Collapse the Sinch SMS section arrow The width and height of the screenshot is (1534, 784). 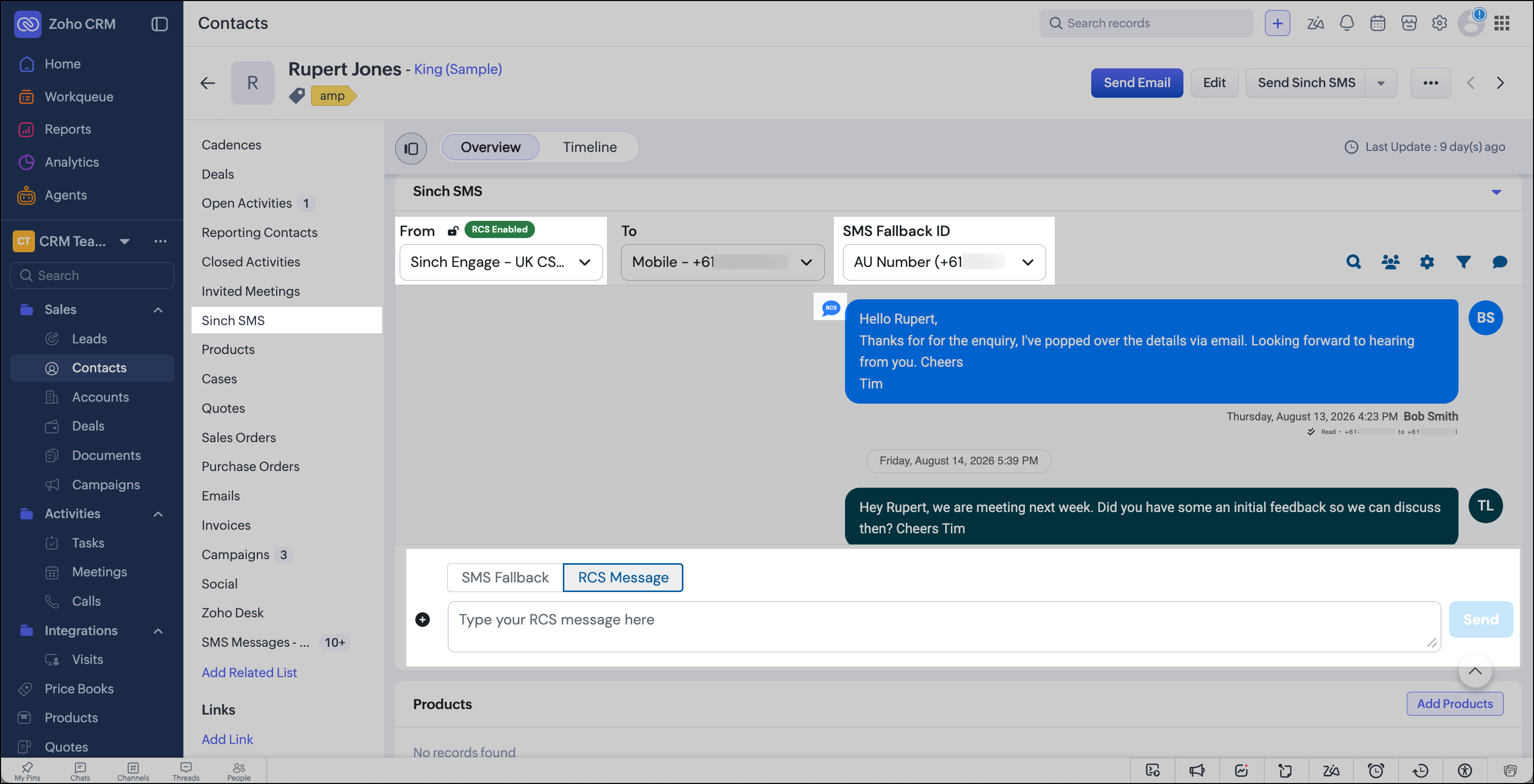1496,192
